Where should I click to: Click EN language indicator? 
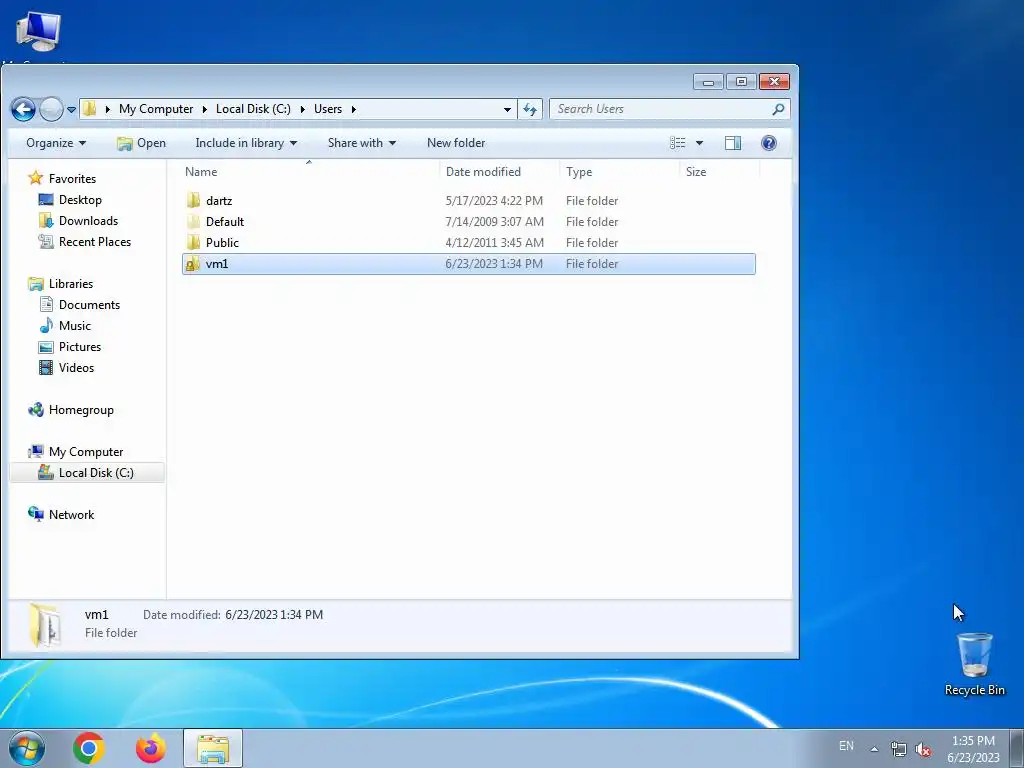pos(846,746)
